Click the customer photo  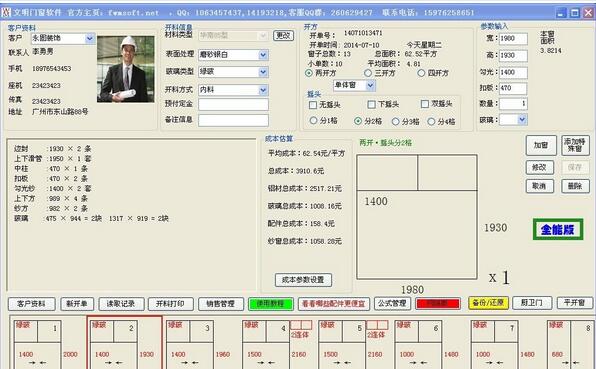(125, 69)
